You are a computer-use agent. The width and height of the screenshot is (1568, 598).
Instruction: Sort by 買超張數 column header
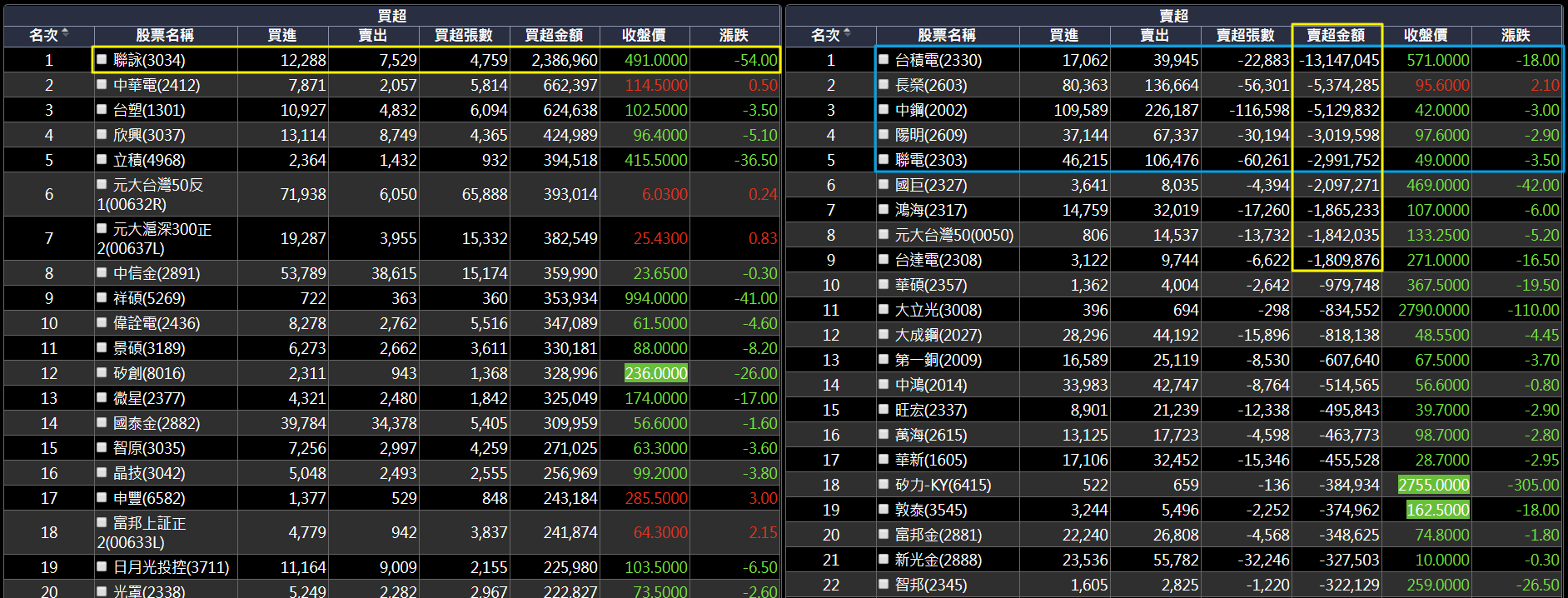464,35
